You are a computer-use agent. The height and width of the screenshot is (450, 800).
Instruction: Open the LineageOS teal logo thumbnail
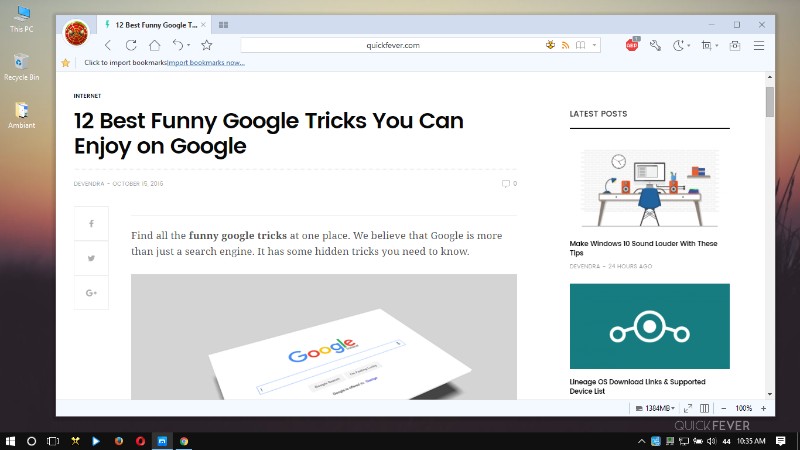tap(649, 326)
